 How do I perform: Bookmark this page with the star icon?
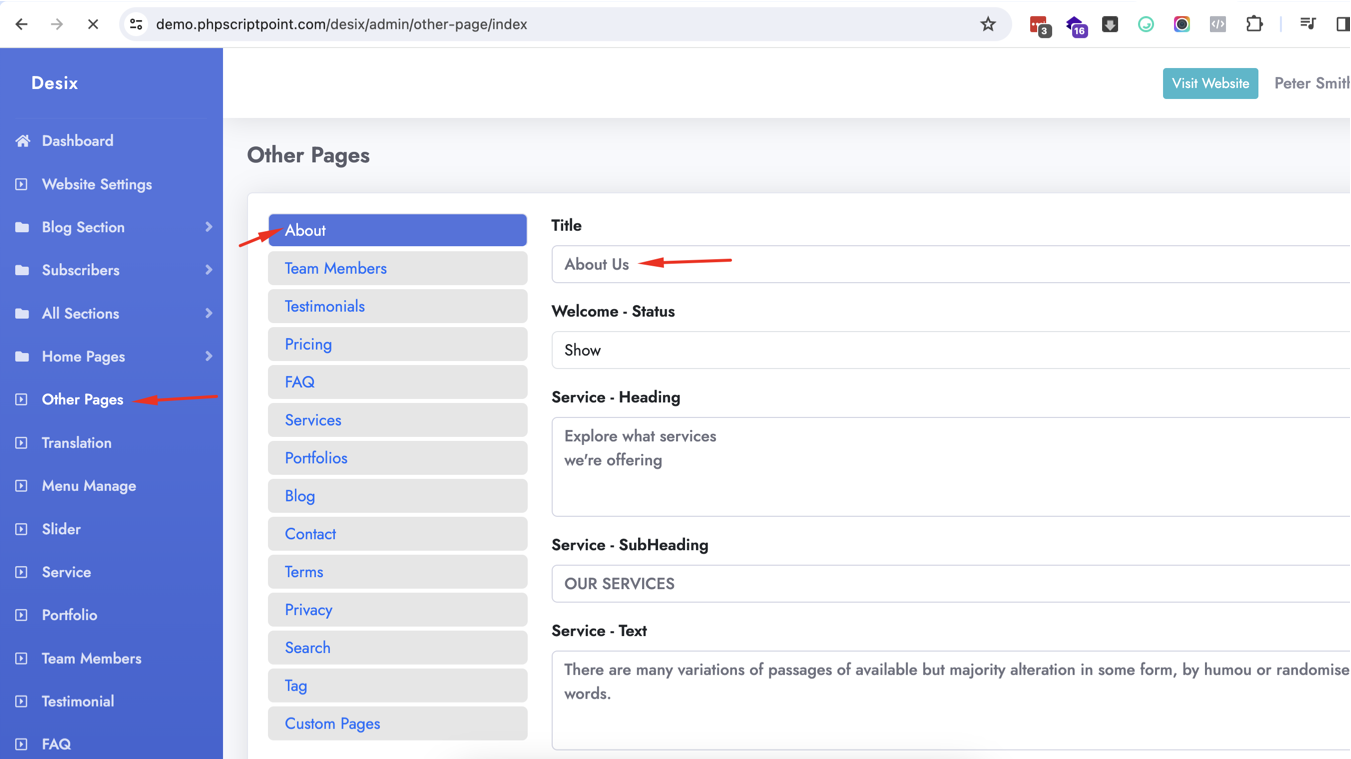click(x=988, y=24)
